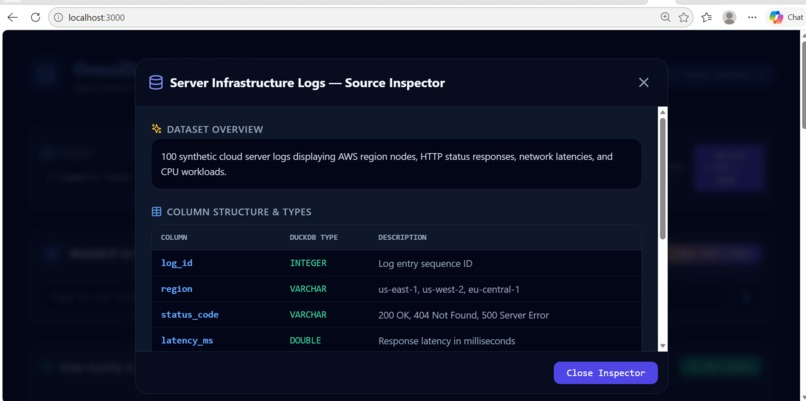Click the COLUMN STRUCTURE & TYPES heading
806x401 pixels.
tap(239, 212)
